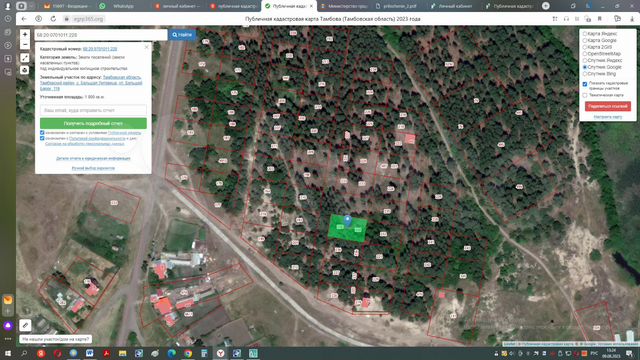The height and width of the screenshot is (360, 640).
Task: Click the email input field
Action: [93, 110]
